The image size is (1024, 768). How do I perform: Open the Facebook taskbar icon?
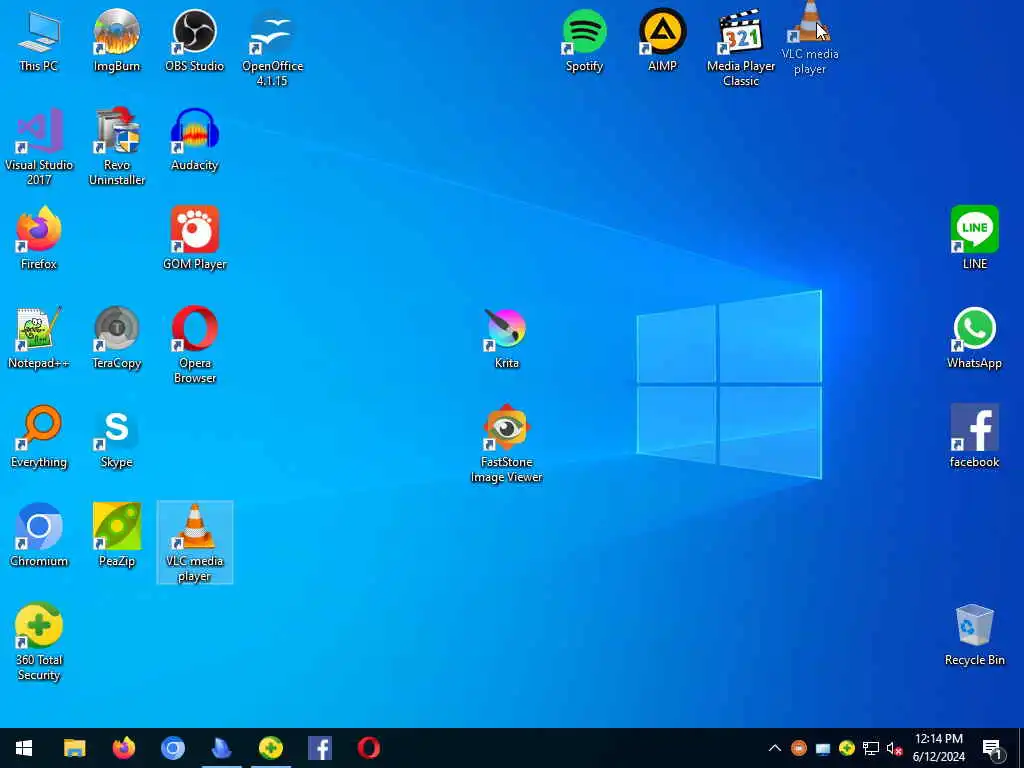coord(319,748)
